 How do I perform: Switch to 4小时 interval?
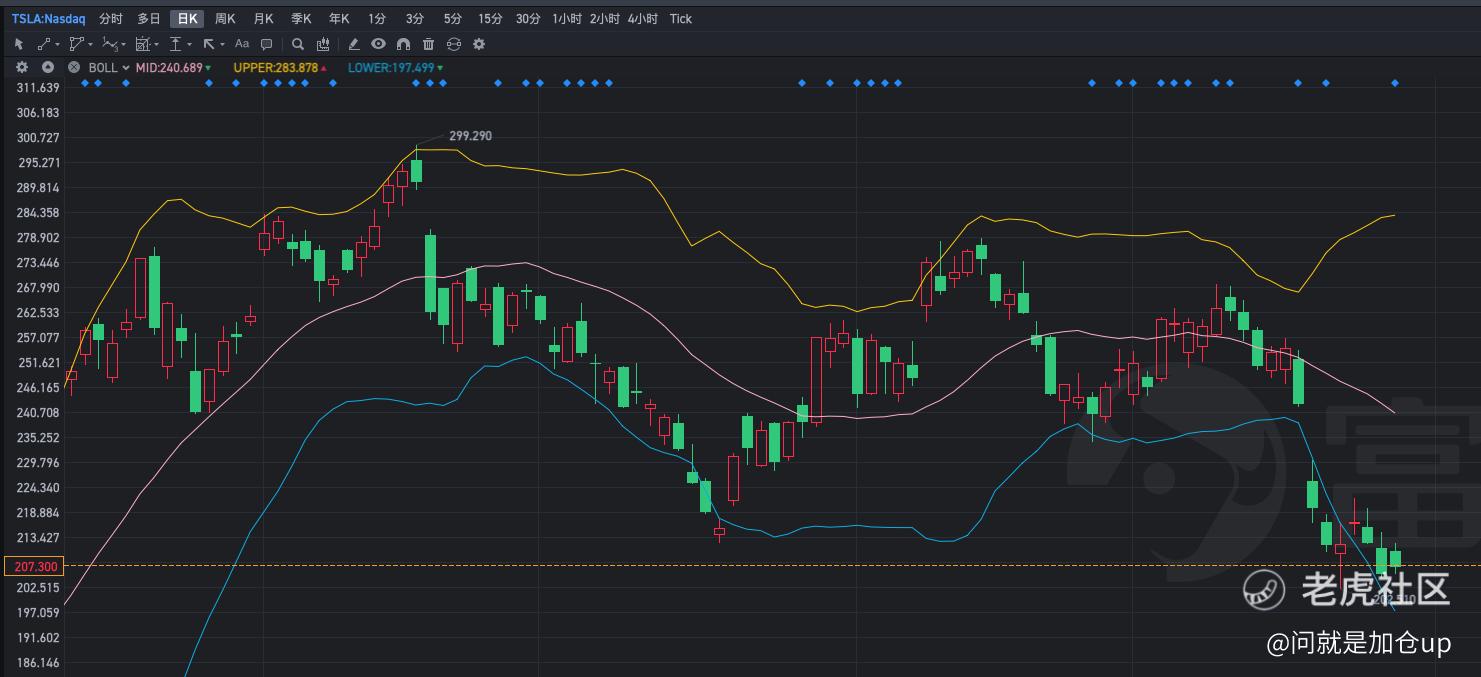coord(643,19)
